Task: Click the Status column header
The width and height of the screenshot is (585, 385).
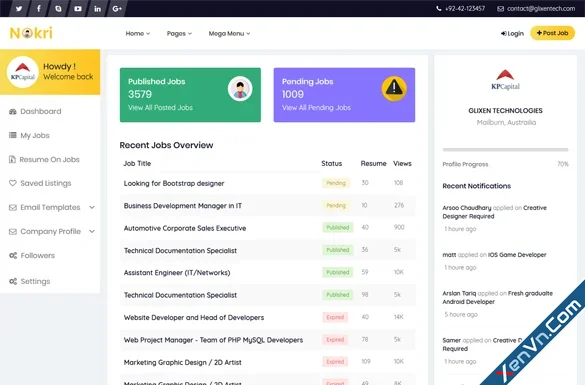Action: click(x=331, y=163)
